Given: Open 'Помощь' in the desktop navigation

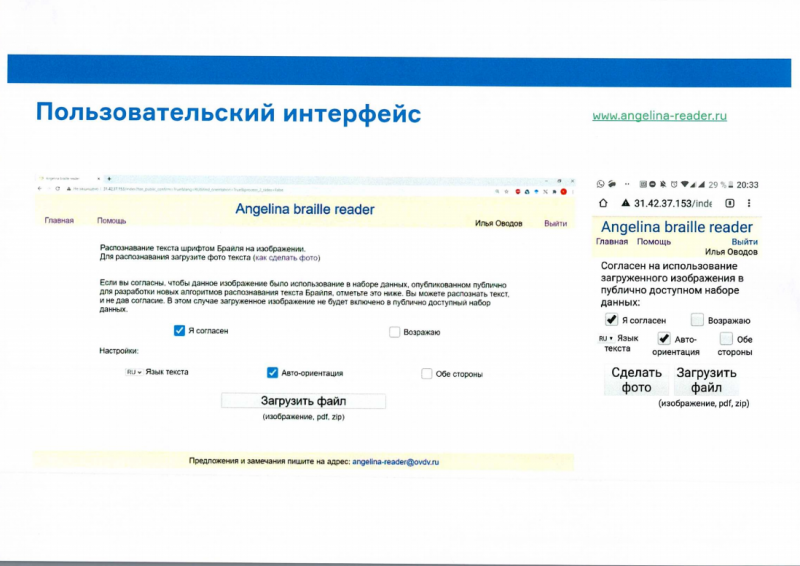Looking at the screenshot, I should tap(111, 221).
